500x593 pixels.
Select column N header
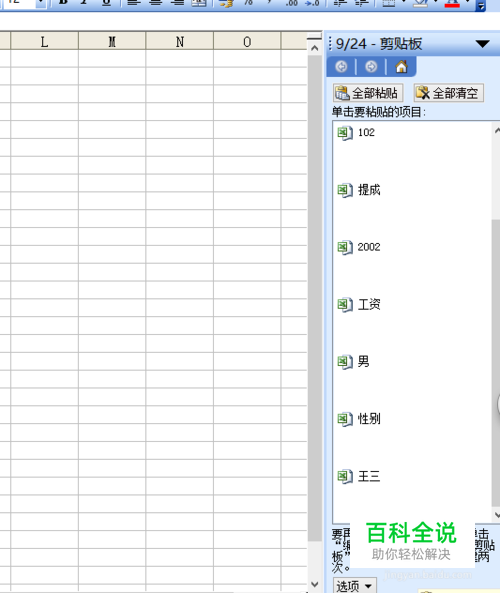point(180,42)
